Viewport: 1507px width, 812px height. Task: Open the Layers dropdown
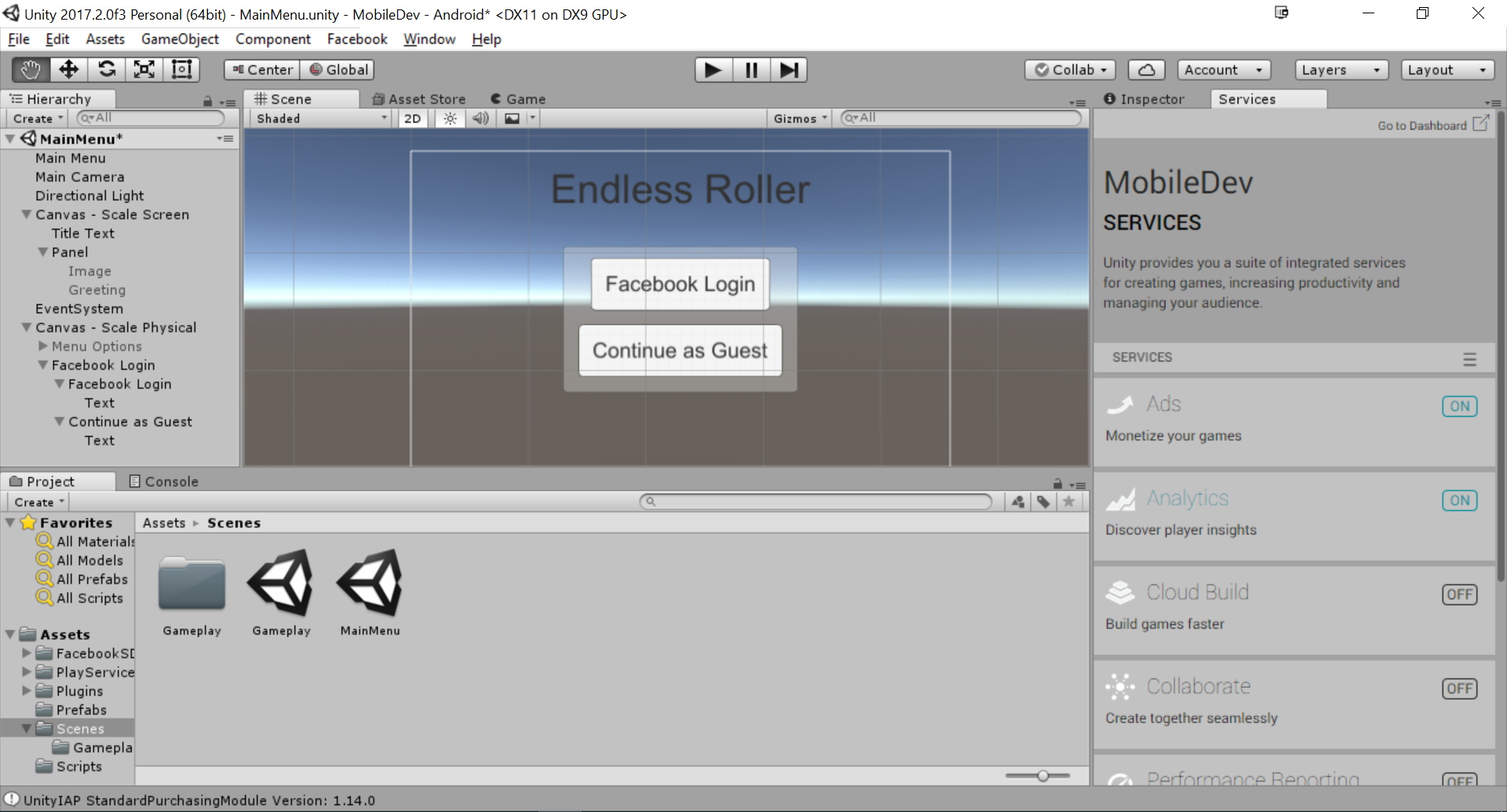point(1341,70)
